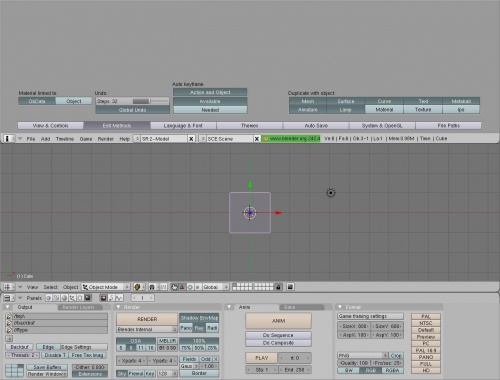Toggle the OSA oversampling button

point(136,341)
